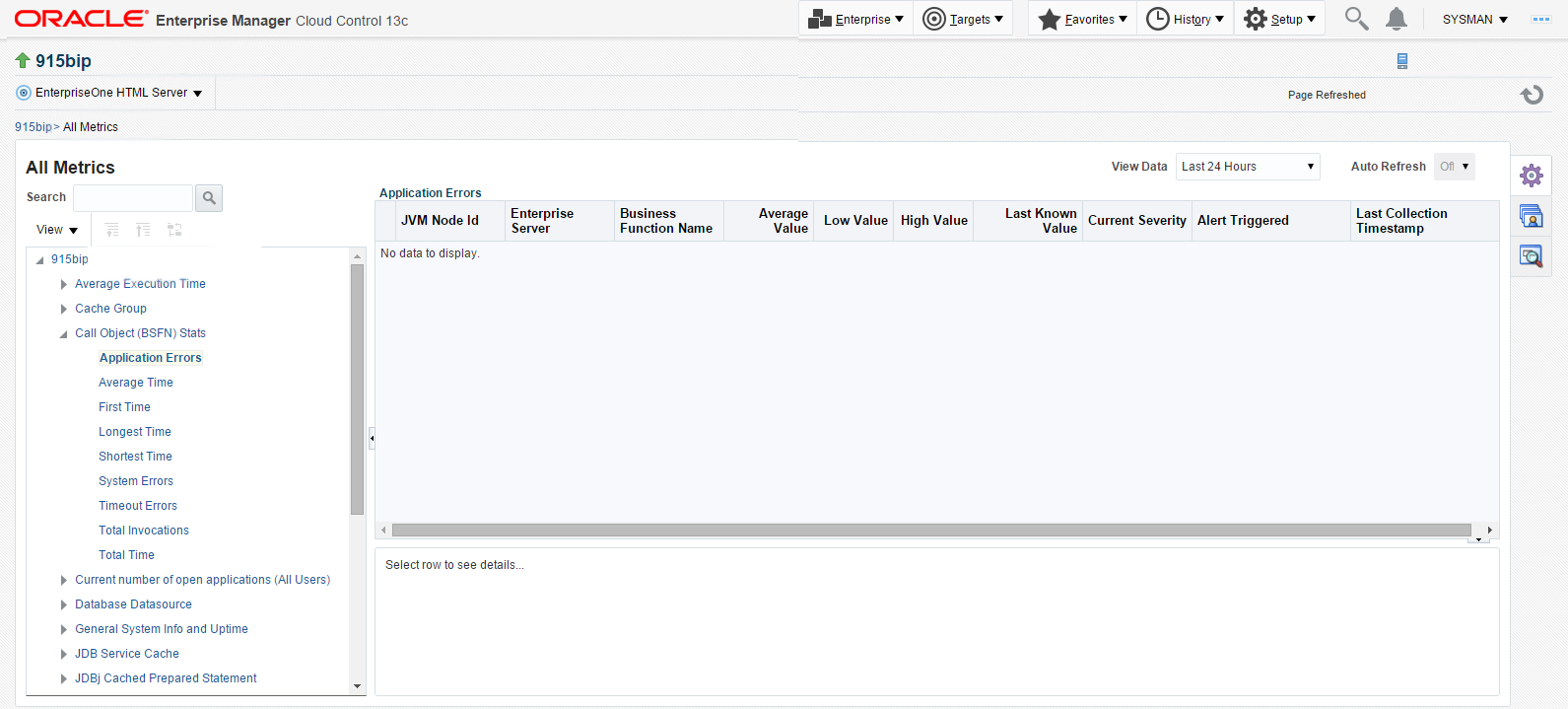Viewport: 1568px width, 709px height.
Task: Click the refresh page arrow icon
Action: point(1532,95)
